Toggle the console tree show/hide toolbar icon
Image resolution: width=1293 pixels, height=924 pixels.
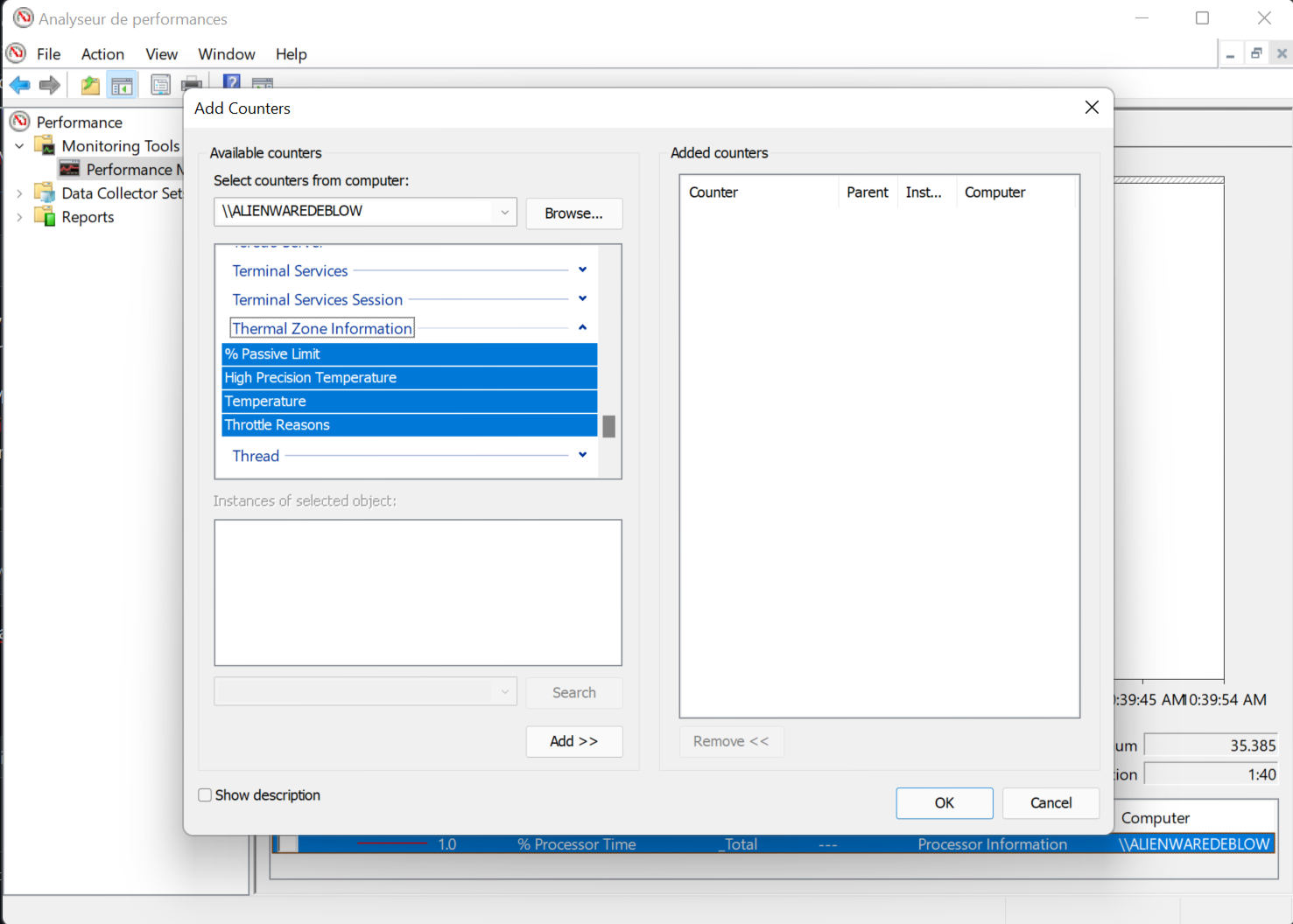[x=123, y=84]
